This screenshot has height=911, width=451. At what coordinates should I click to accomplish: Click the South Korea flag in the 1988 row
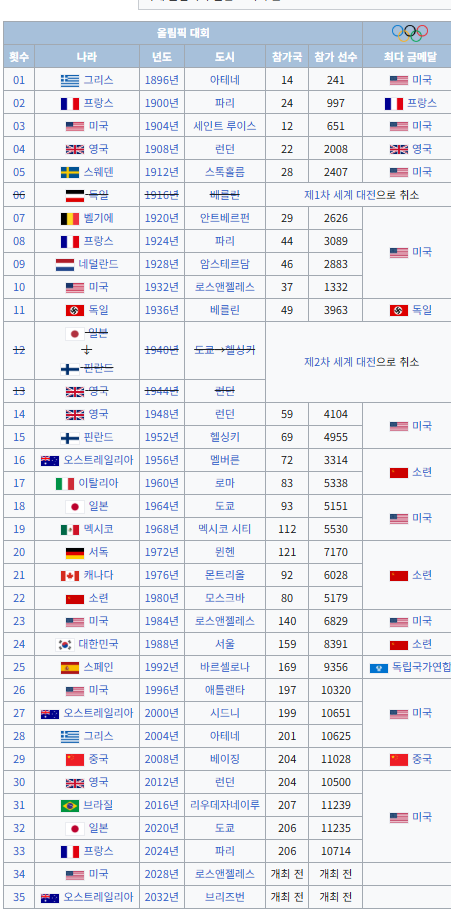point(65,644)
